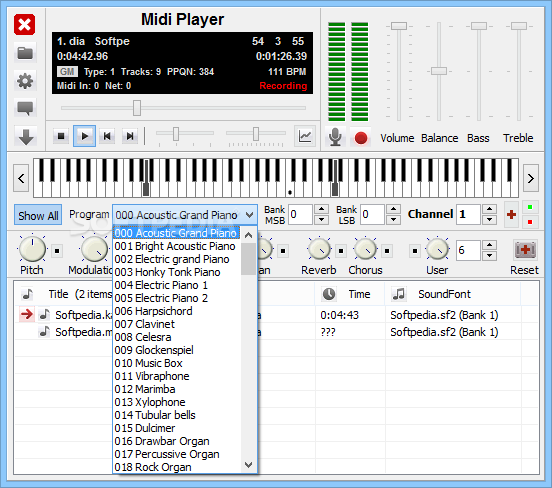Decrease Bank MSB value with down arrow
This screenshot has width=552, height=488.
click(x=321, y=220)
